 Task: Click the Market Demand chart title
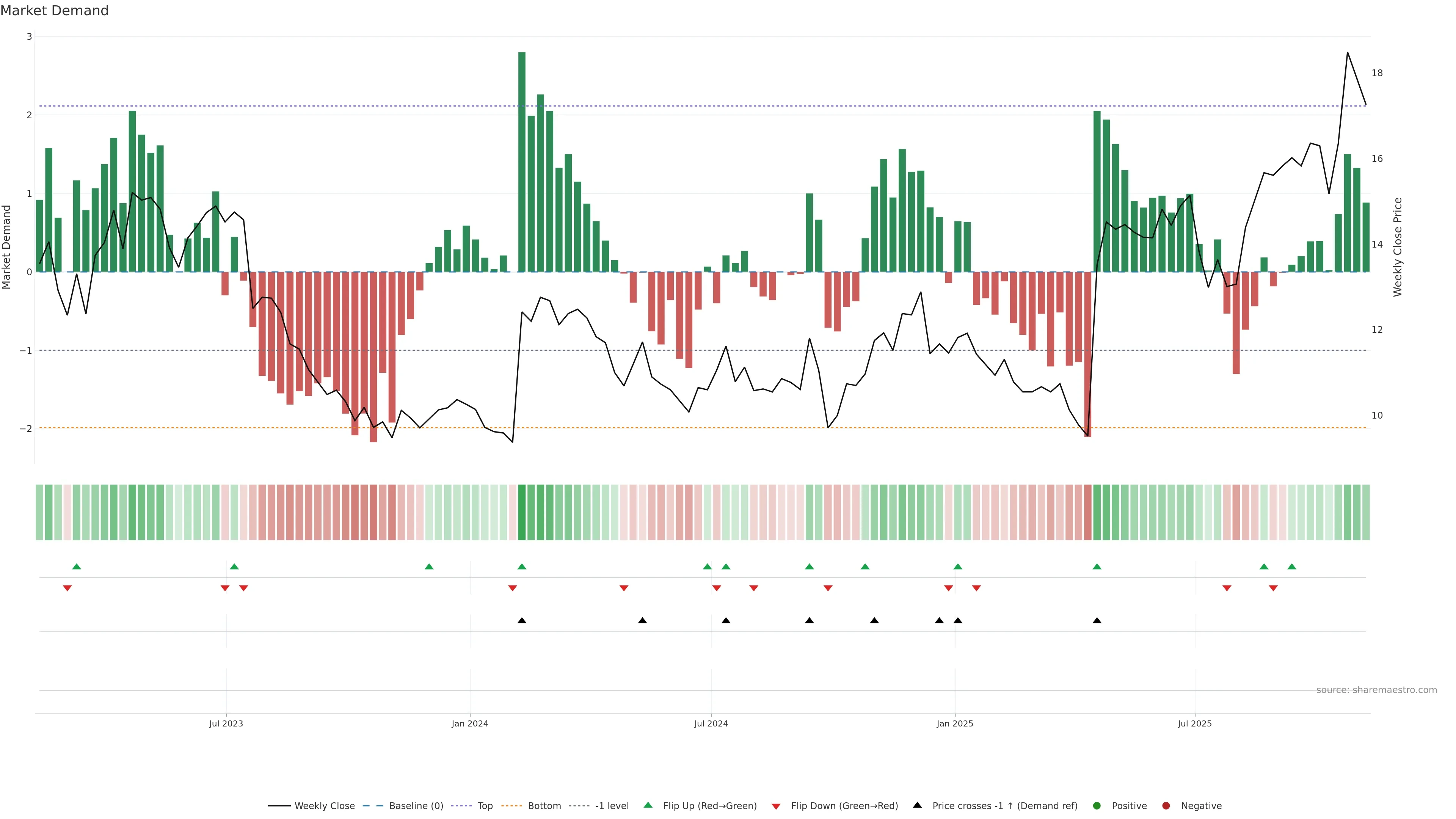click(54, 11)
